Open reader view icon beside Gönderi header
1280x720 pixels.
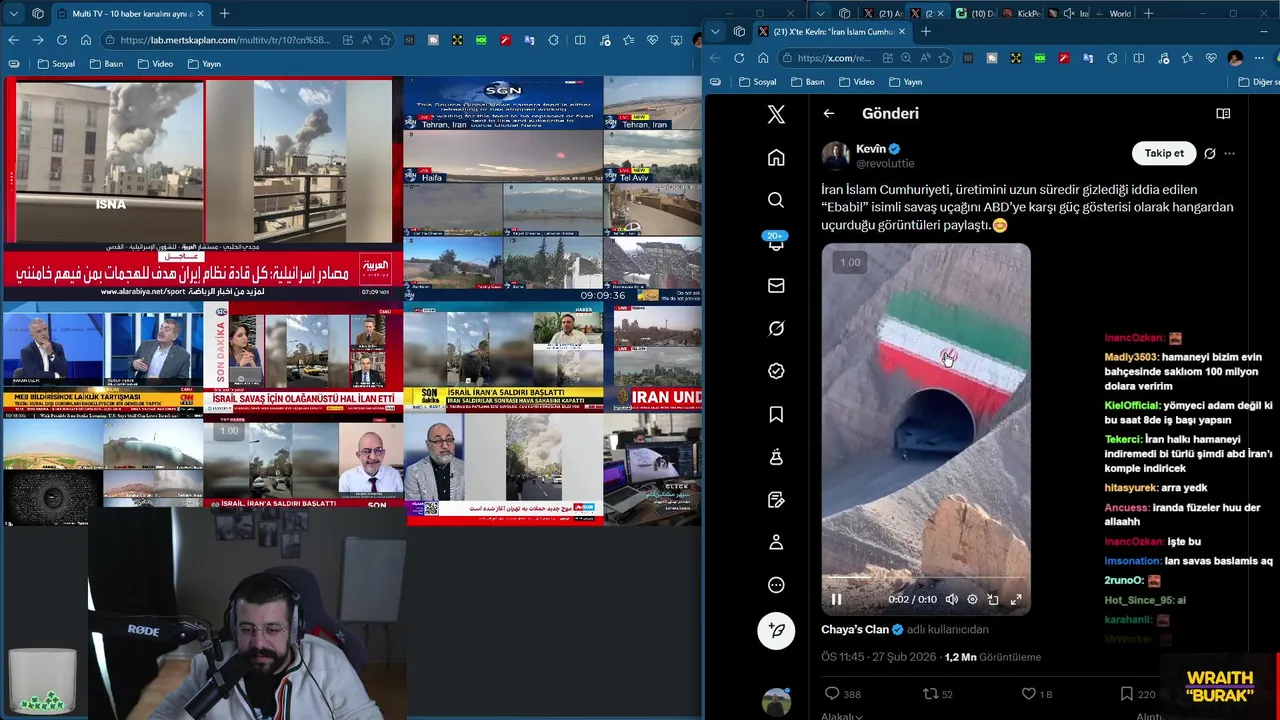click(1223, 114)
